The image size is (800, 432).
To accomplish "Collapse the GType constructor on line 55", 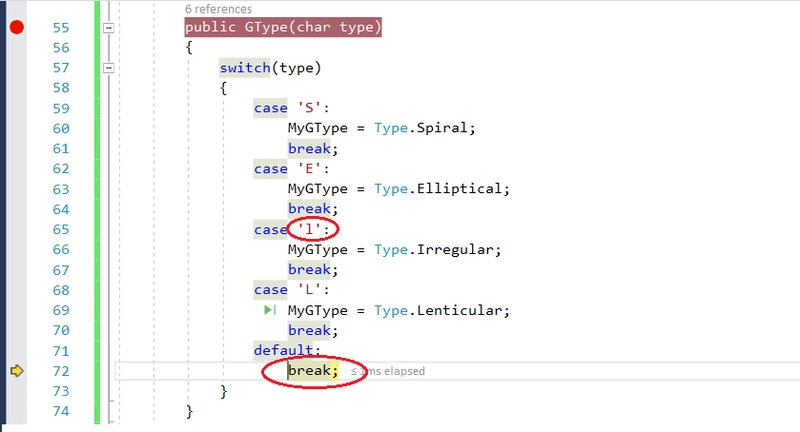I will [x=109, y=28].
